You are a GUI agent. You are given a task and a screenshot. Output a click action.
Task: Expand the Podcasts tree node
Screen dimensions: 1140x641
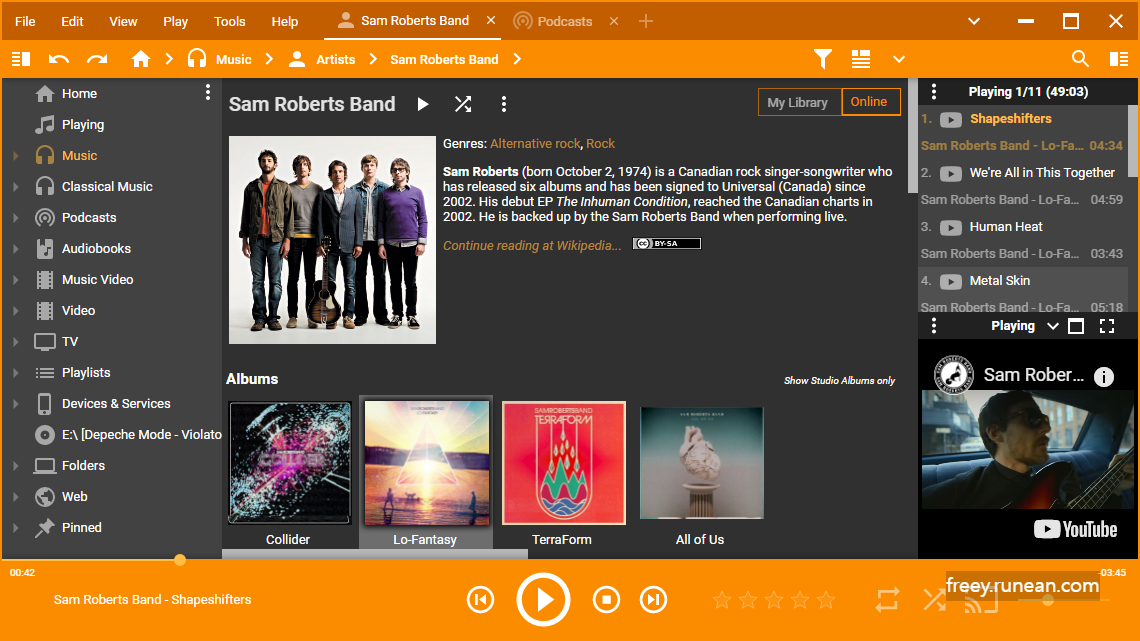(15, 217)
